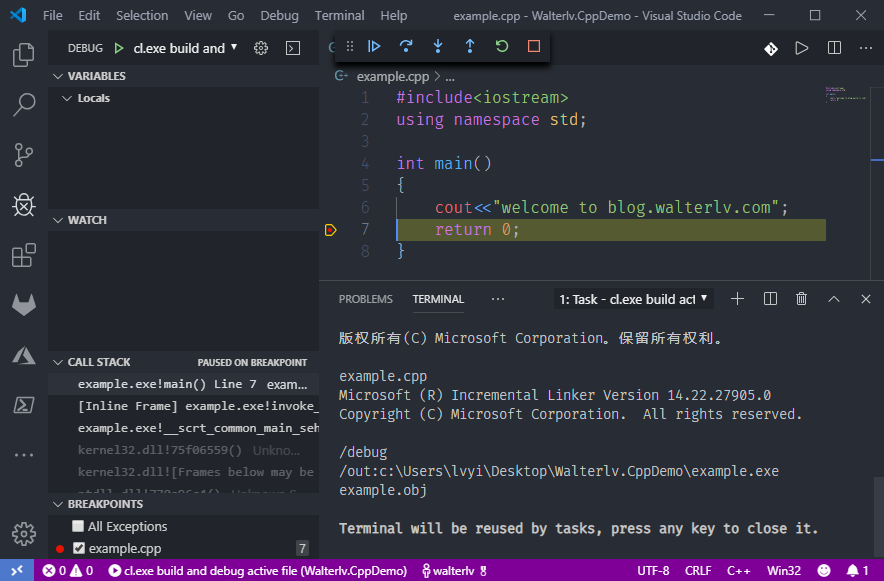884x581 pixels.
Task: Click the Step Over debug icon
Action: 406,47
